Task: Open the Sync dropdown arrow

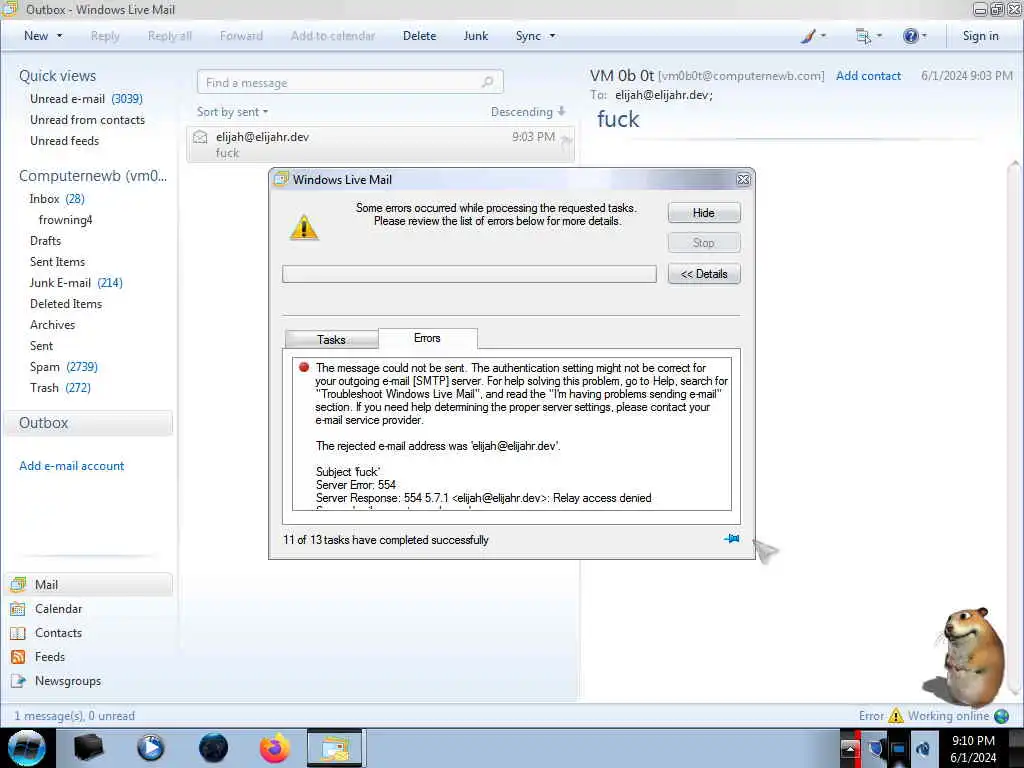Action: [x=552, y=36]
